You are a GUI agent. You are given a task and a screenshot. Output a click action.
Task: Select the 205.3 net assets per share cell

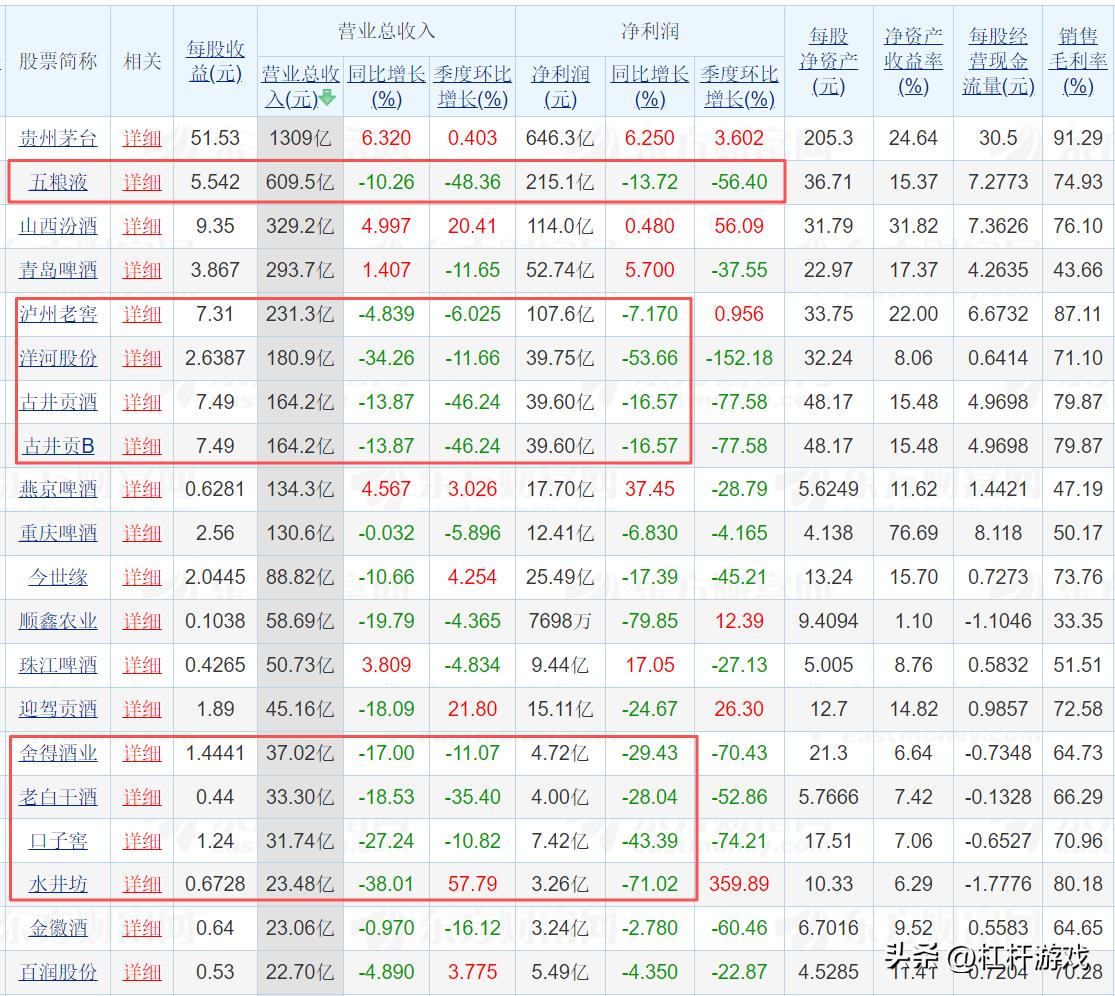pos(828,138)
